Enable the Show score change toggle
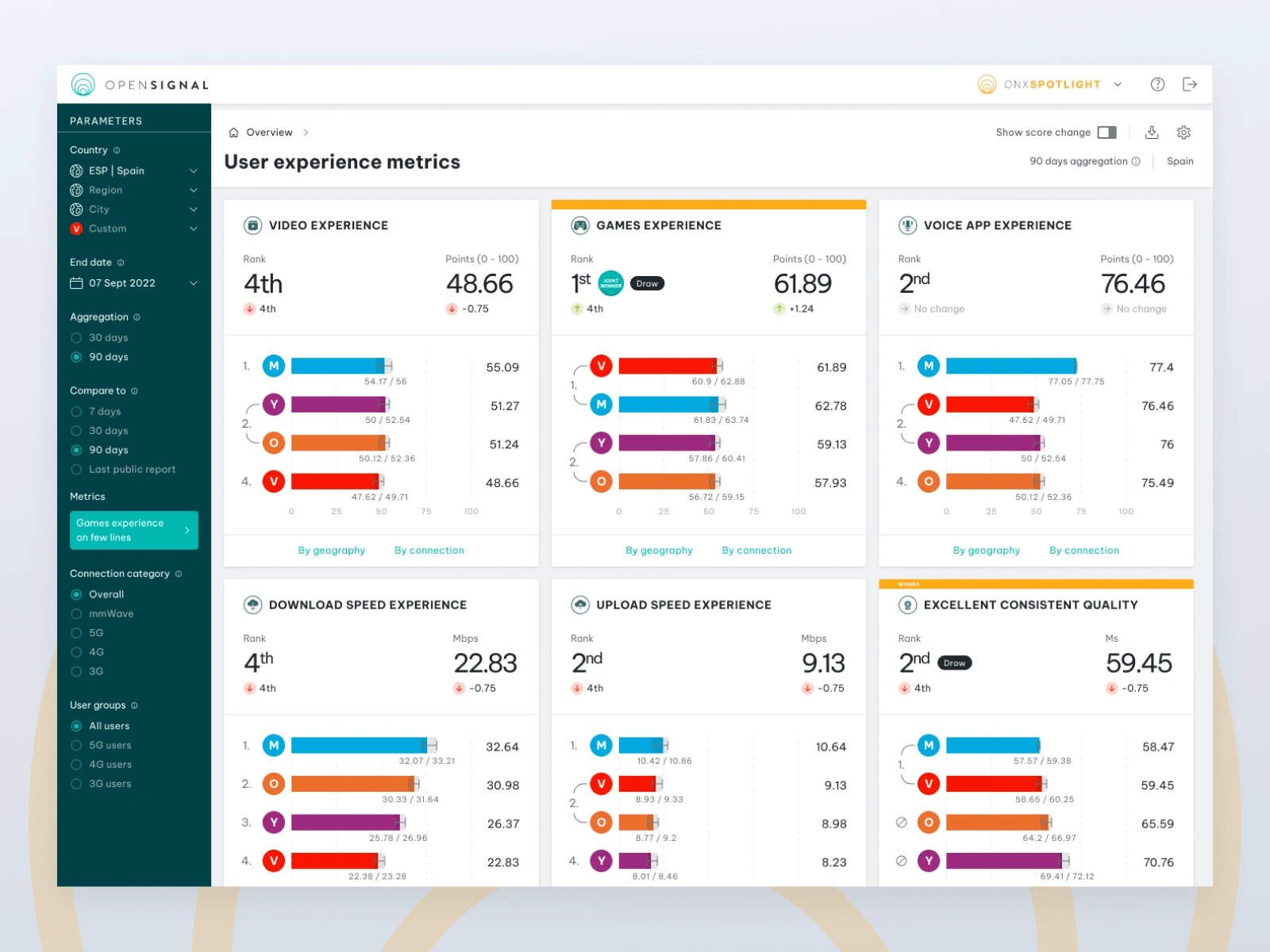The width and height of the screenshot is (1270, 952). 1107,132
